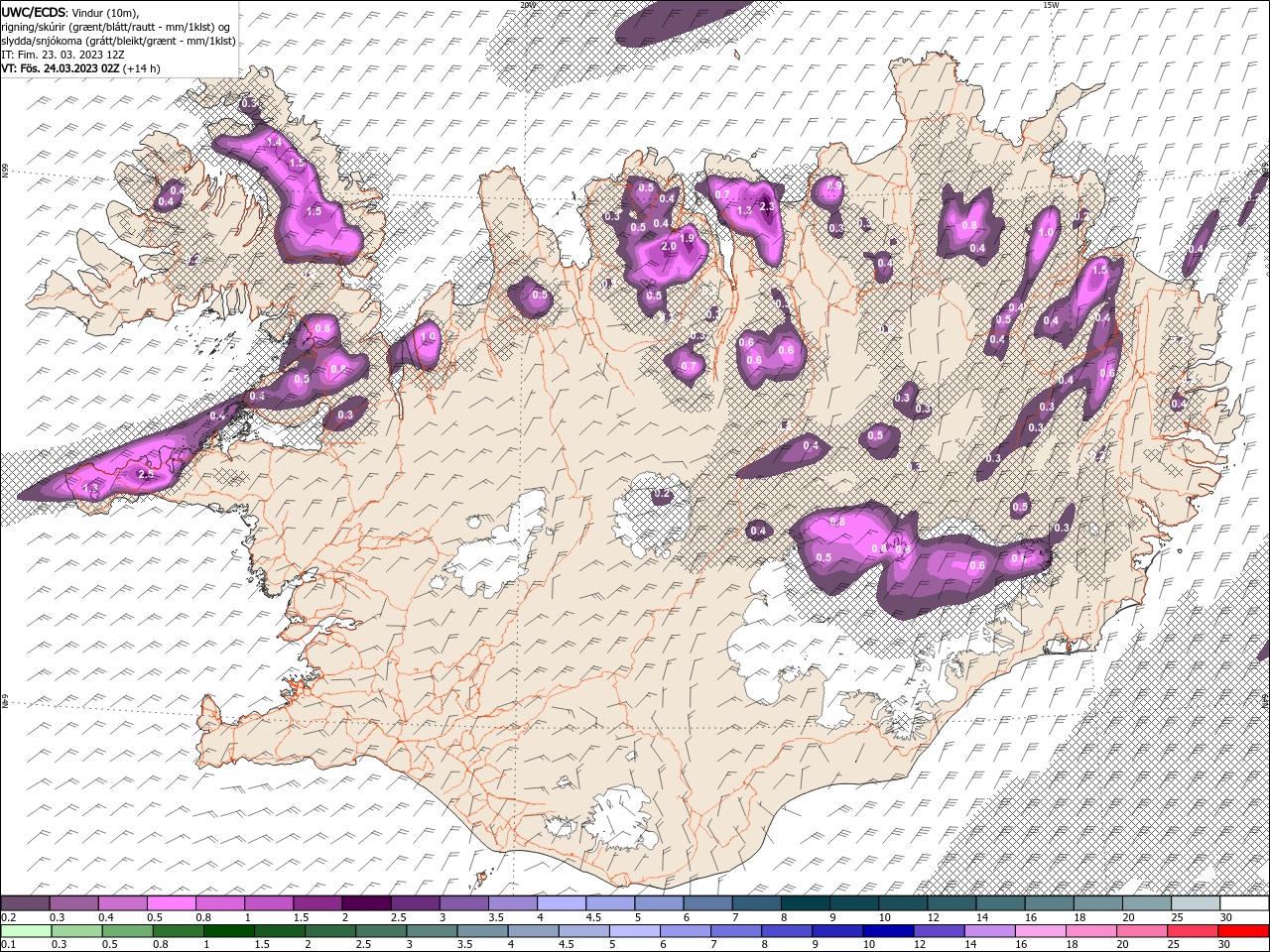Select the pale green 0.1–0.3 rain legend swatch
The image size is (1270, 952).
[x=27, y=931]
